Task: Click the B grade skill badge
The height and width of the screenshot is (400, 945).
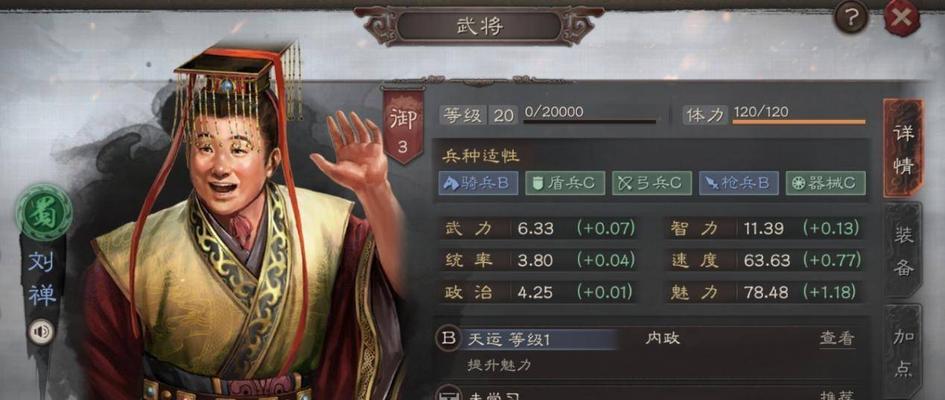Action: click(x=447, y=339)
